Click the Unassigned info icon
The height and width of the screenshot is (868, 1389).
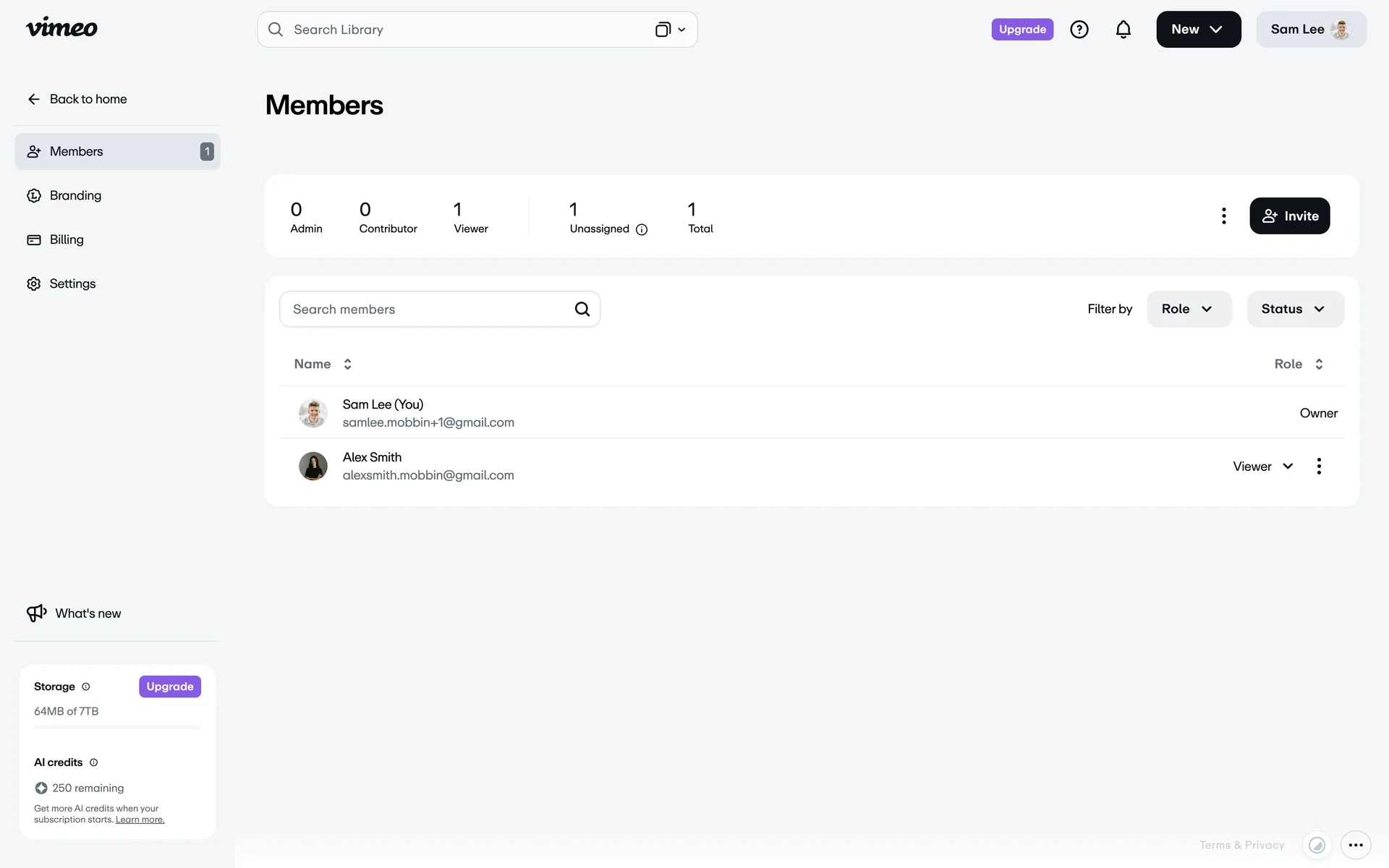(x=642, y=229)
